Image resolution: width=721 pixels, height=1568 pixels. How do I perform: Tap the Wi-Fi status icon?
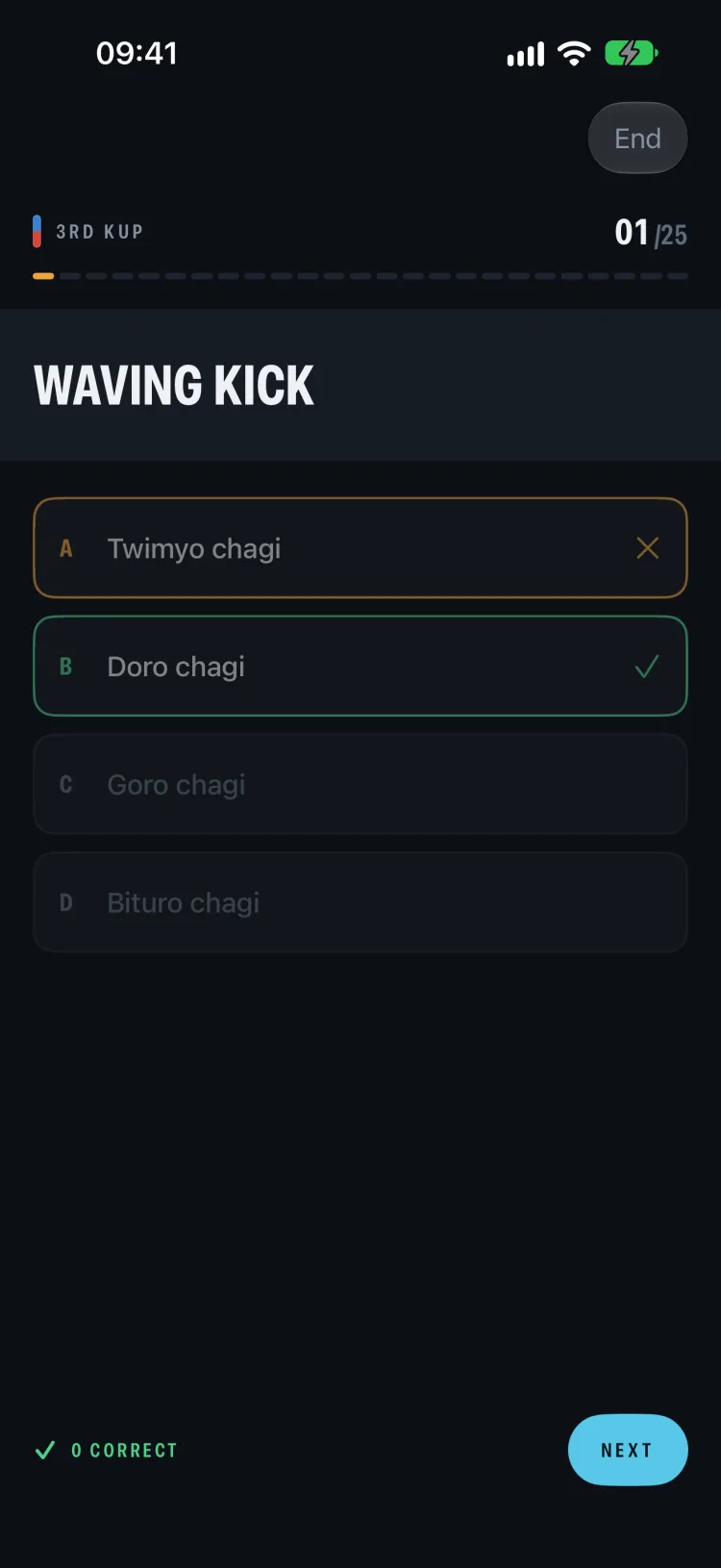pos(574,53)
